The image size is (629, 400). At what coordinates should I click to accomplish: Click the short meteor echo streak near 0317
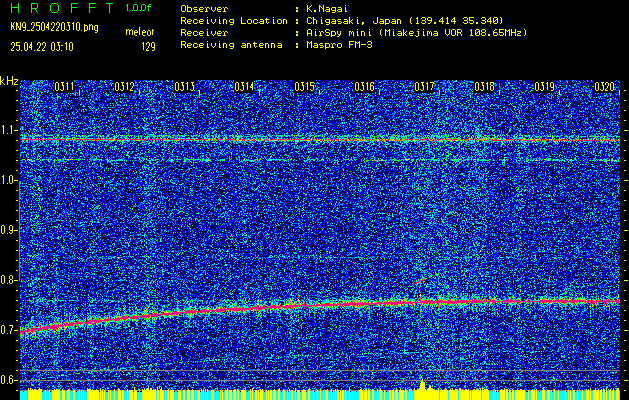420,281
